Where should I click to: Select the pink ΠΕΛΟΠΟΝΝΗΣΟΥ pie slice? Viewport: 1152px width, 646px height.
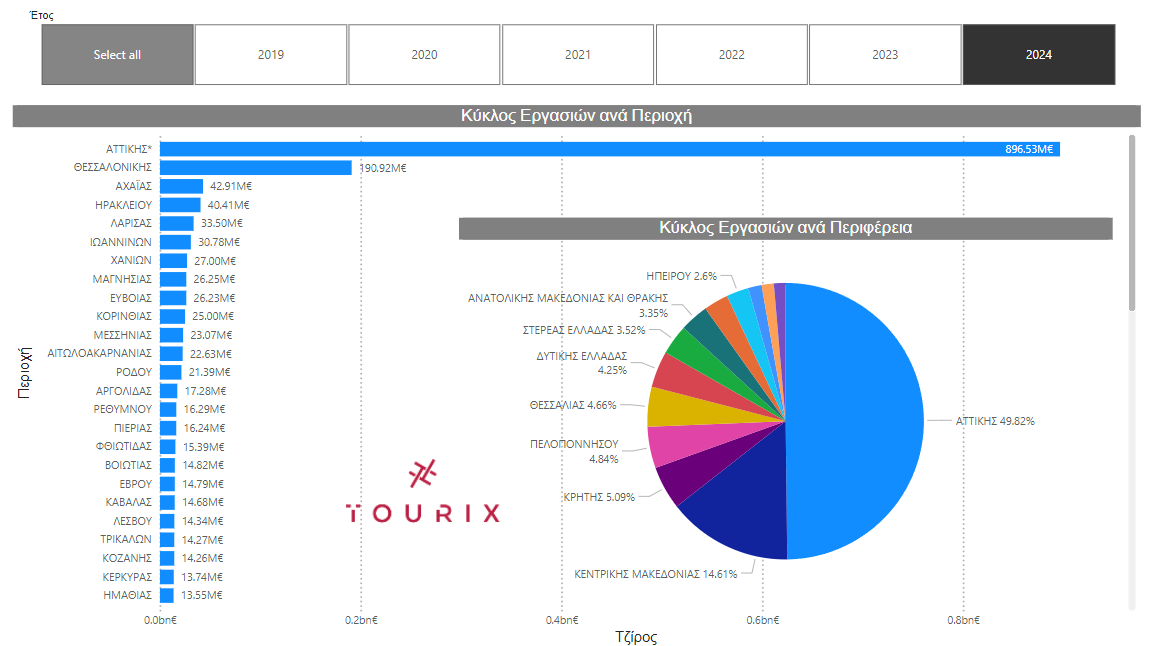coord(666,445)
